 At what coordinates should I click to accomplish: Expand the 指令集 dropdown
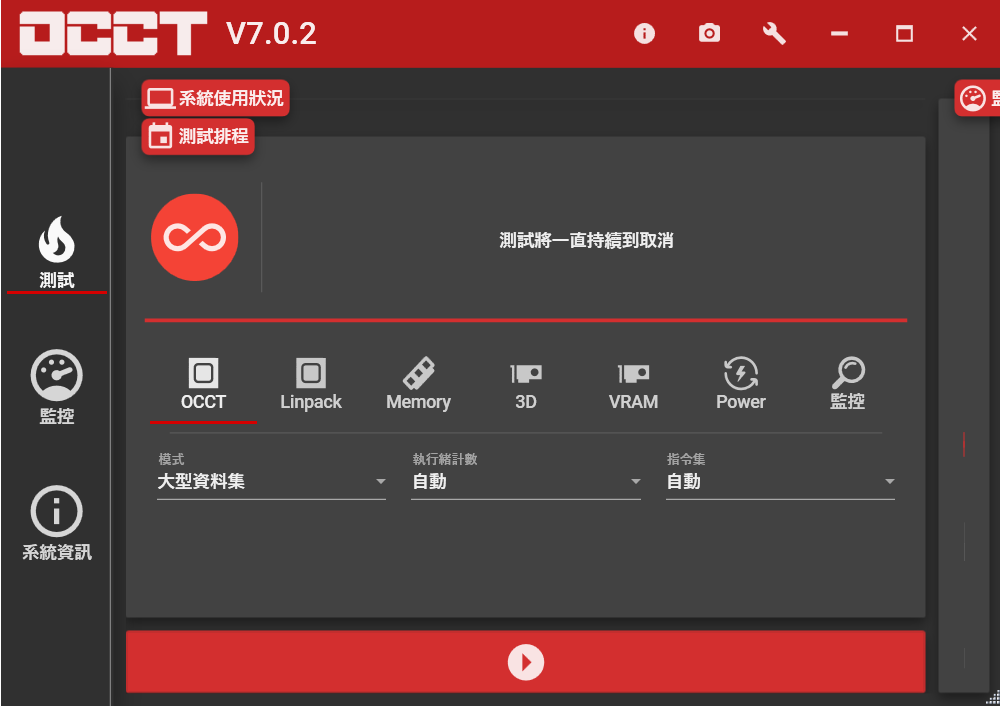(780, 482)
